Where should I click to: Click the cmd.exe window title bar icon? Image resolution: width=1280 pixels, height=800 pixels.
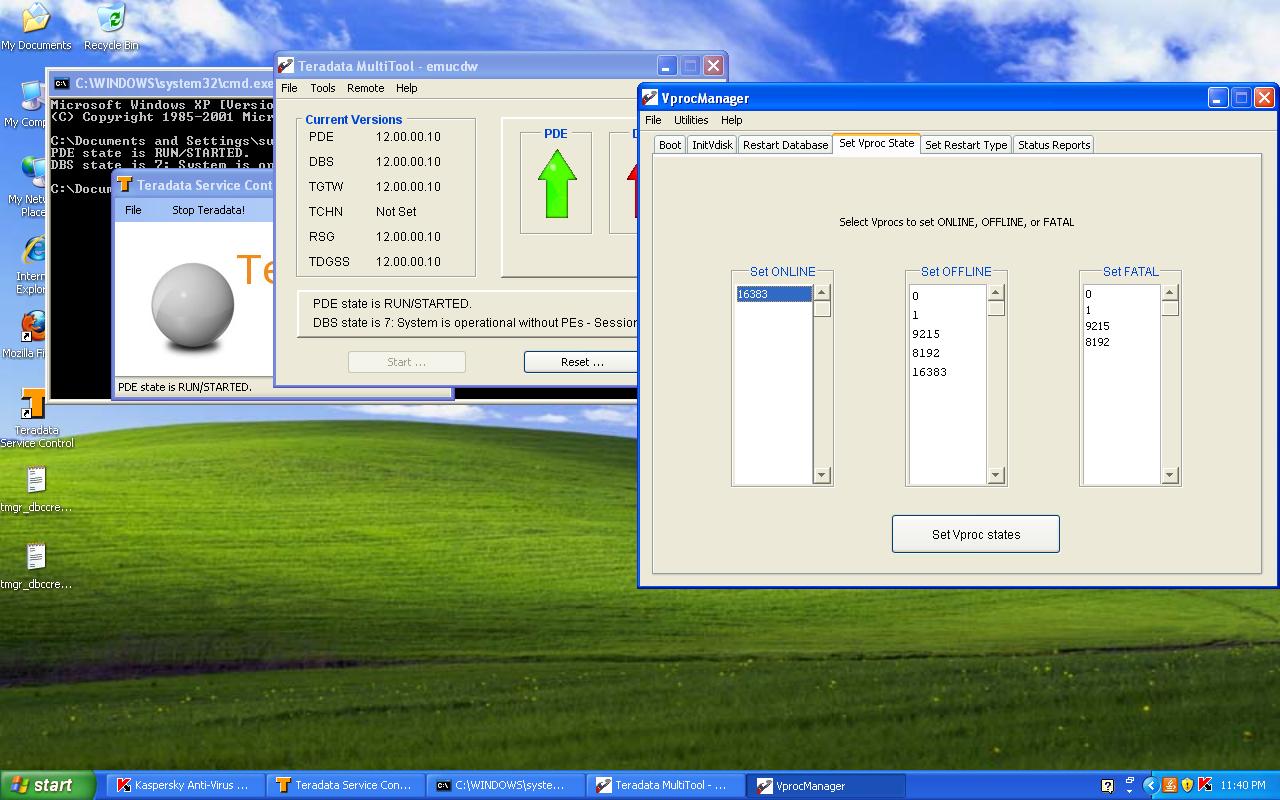(x=61, y=84)
